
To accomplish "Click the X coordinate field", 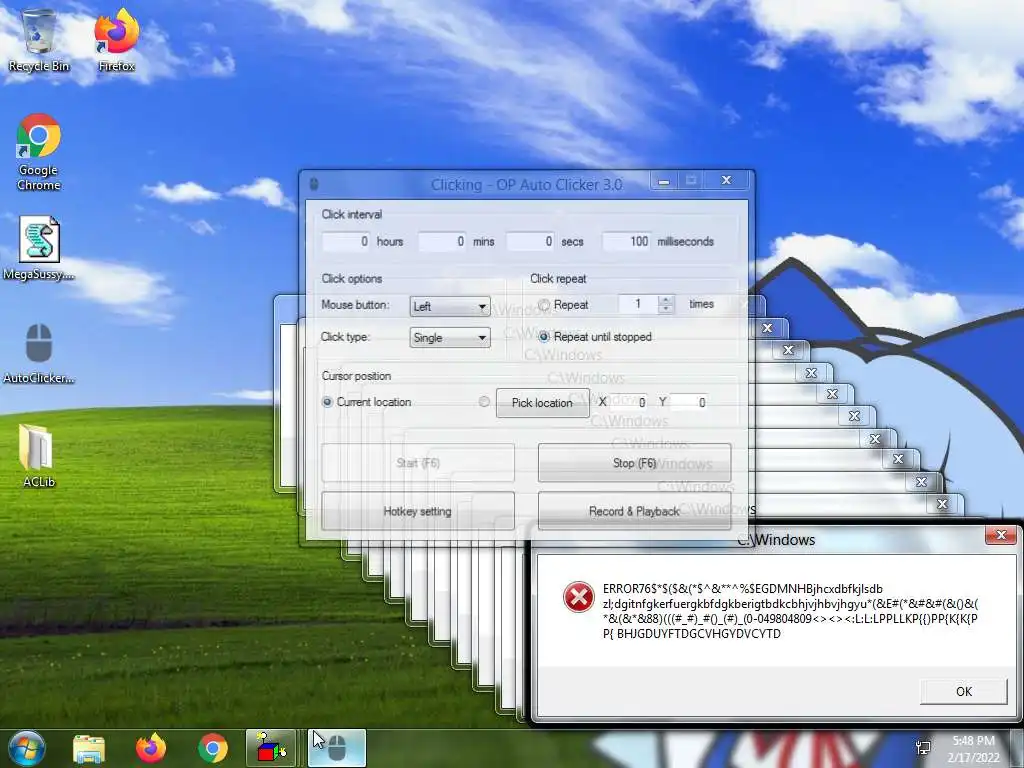I will coord(630,402).
